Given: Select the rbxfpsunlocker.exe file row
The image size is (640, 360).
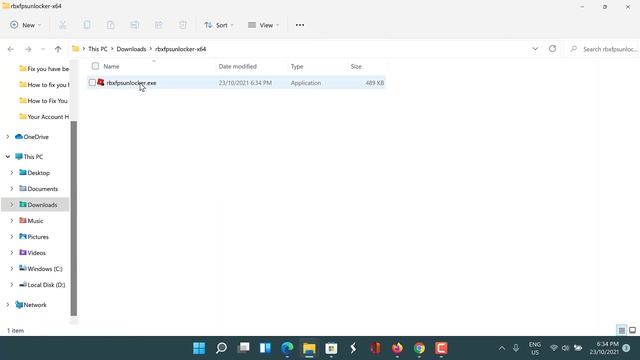Looking at the screenshot, I should click(x=236, y=83).
